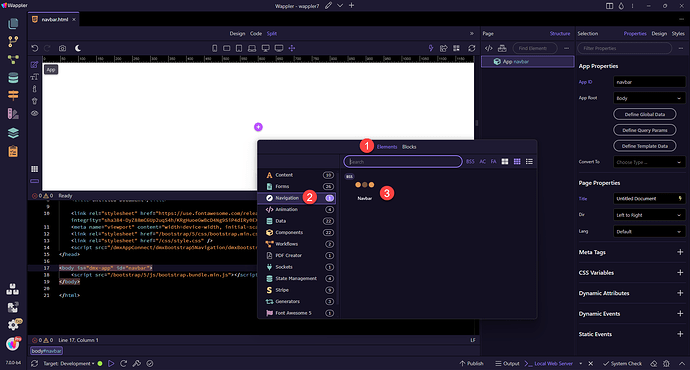Select the purple fit-to-view arrows icon

pos(292,48)
